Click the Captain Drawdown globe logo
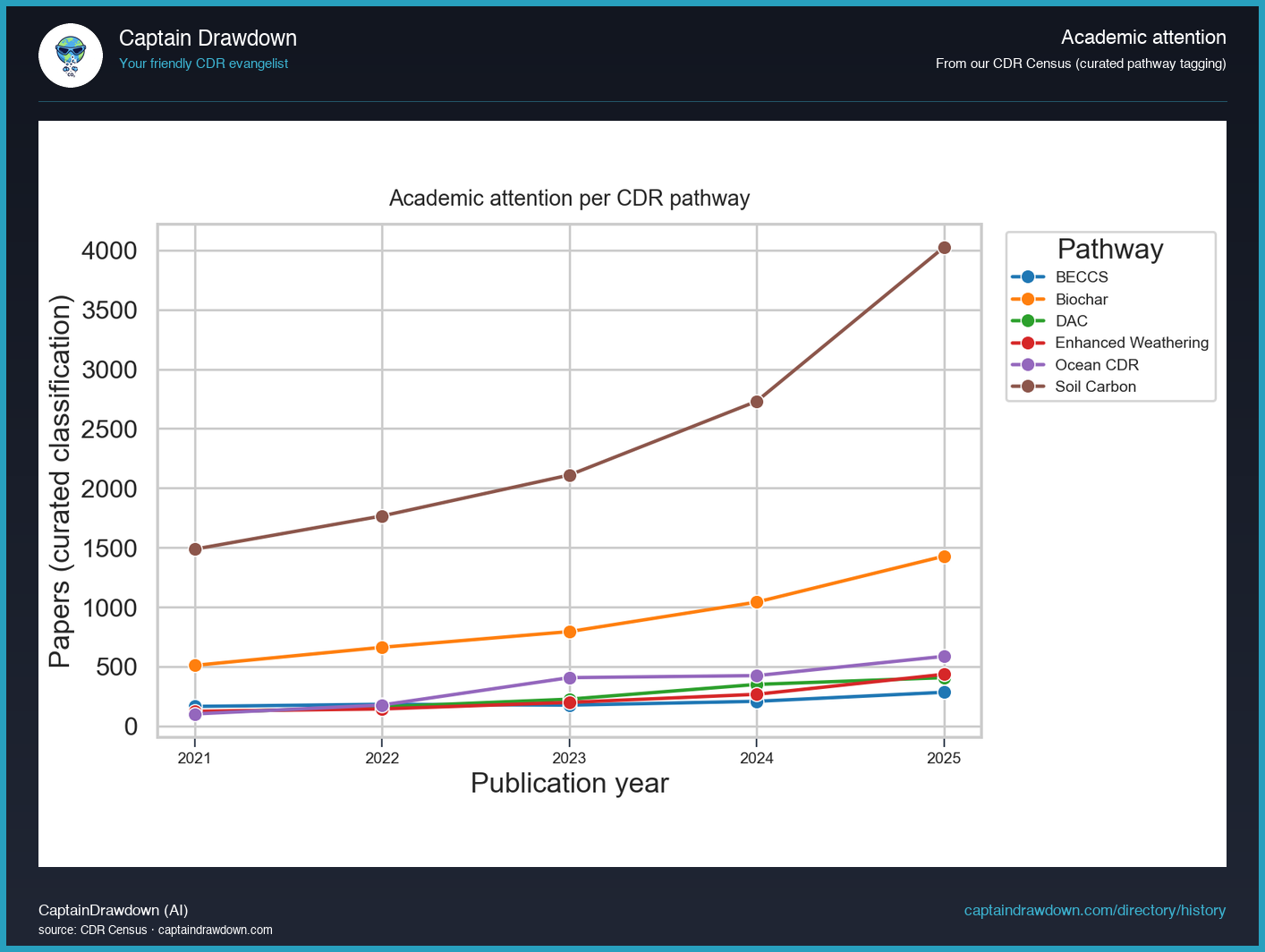1265x952 pixels. point(70,55)
